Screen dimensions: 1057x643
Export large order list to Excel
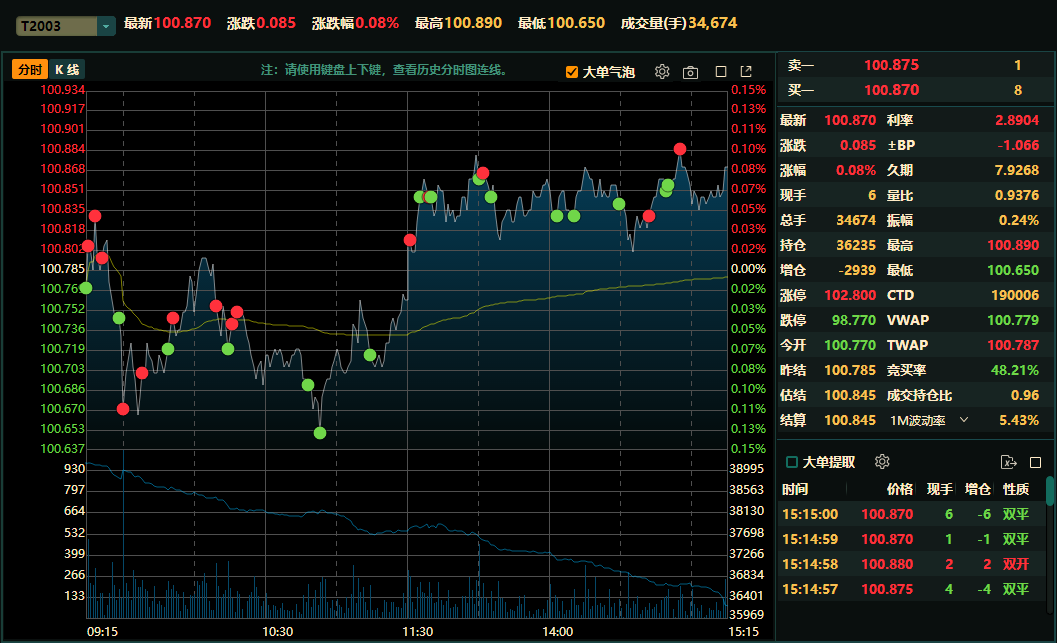pyautogui.click(x=1008, y=462)
